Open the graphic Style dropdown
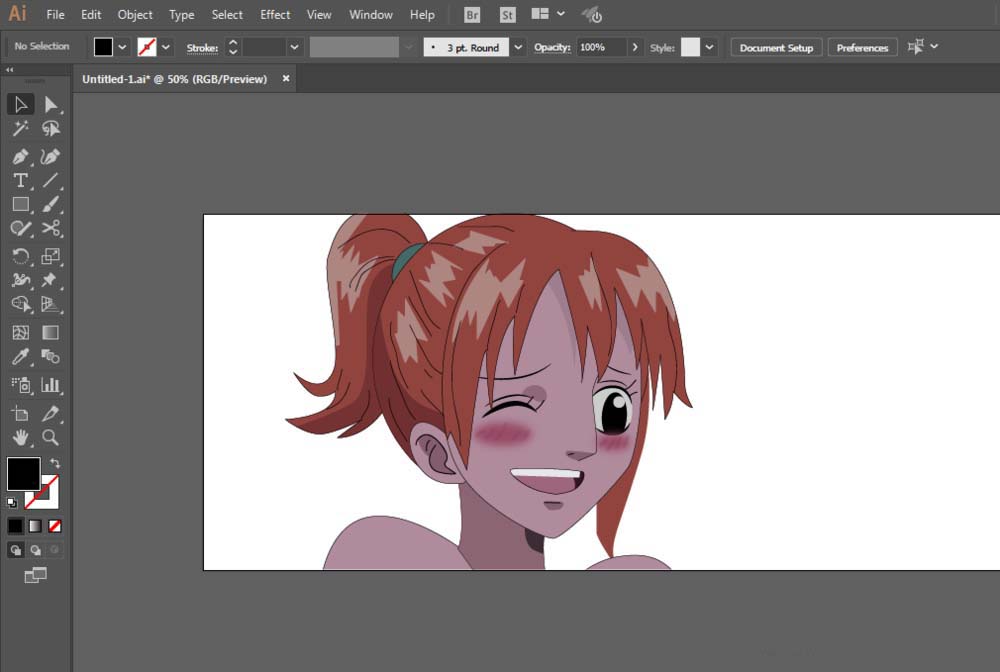This screenshot has width=1000, height=672. coord(709,47)
